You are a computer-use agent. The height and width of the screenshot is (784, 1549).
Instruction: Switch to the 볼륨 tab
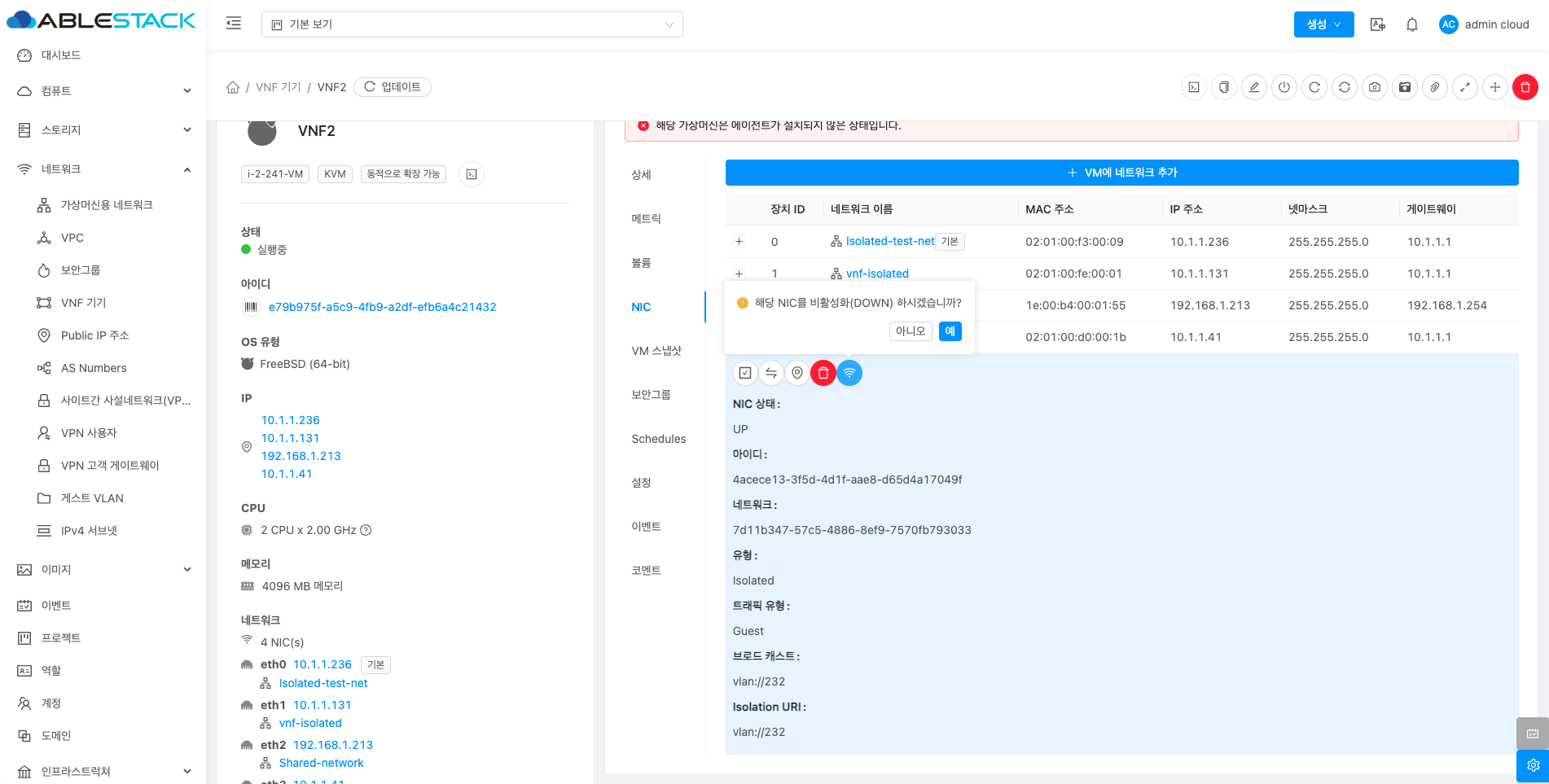pyautogui.click(x=642, y=263)
